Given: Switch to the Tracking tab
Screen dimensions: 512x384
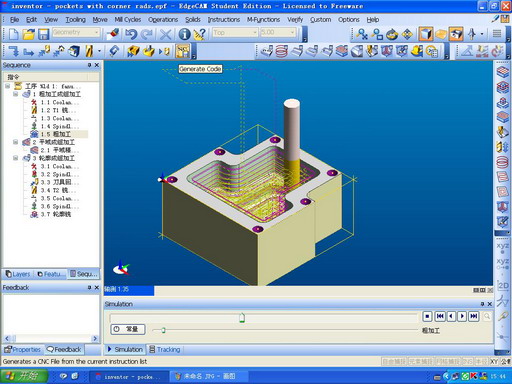Looking at the screenshot, I should click(x=165, y=349).
